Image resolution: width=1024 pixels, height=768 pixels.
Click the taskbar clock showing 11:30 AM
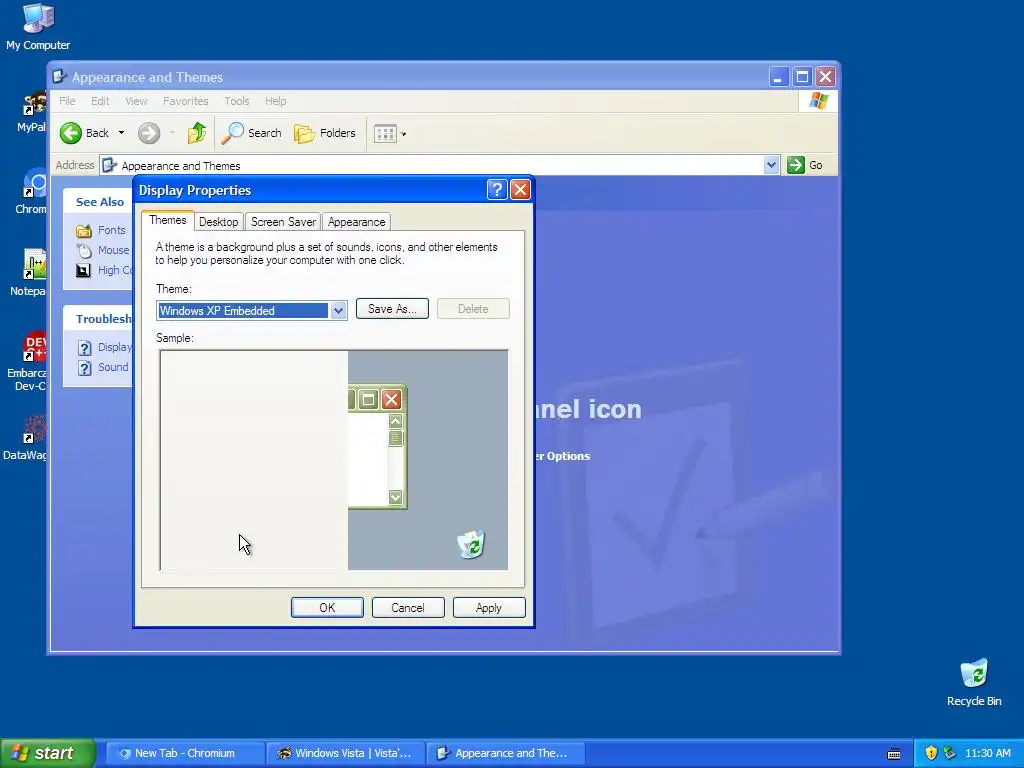click(x=987, y=754)
